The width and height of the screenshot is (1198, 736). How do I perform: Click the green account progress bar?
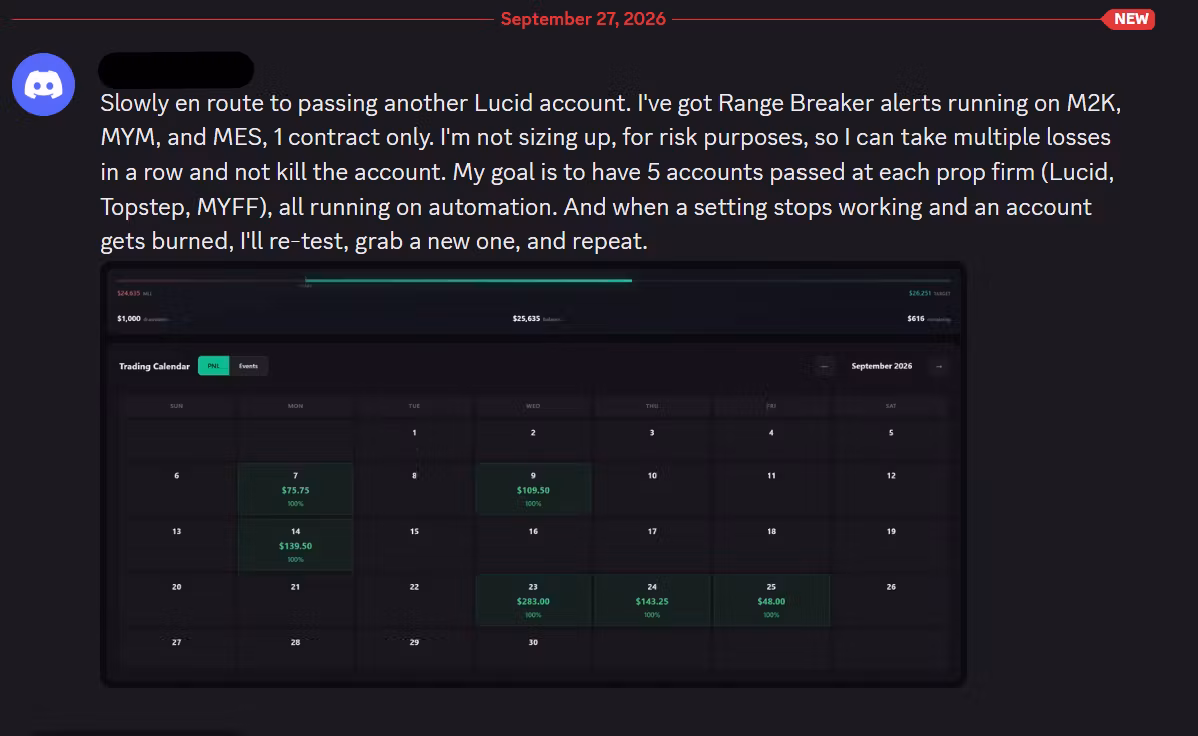pos(468,280)
